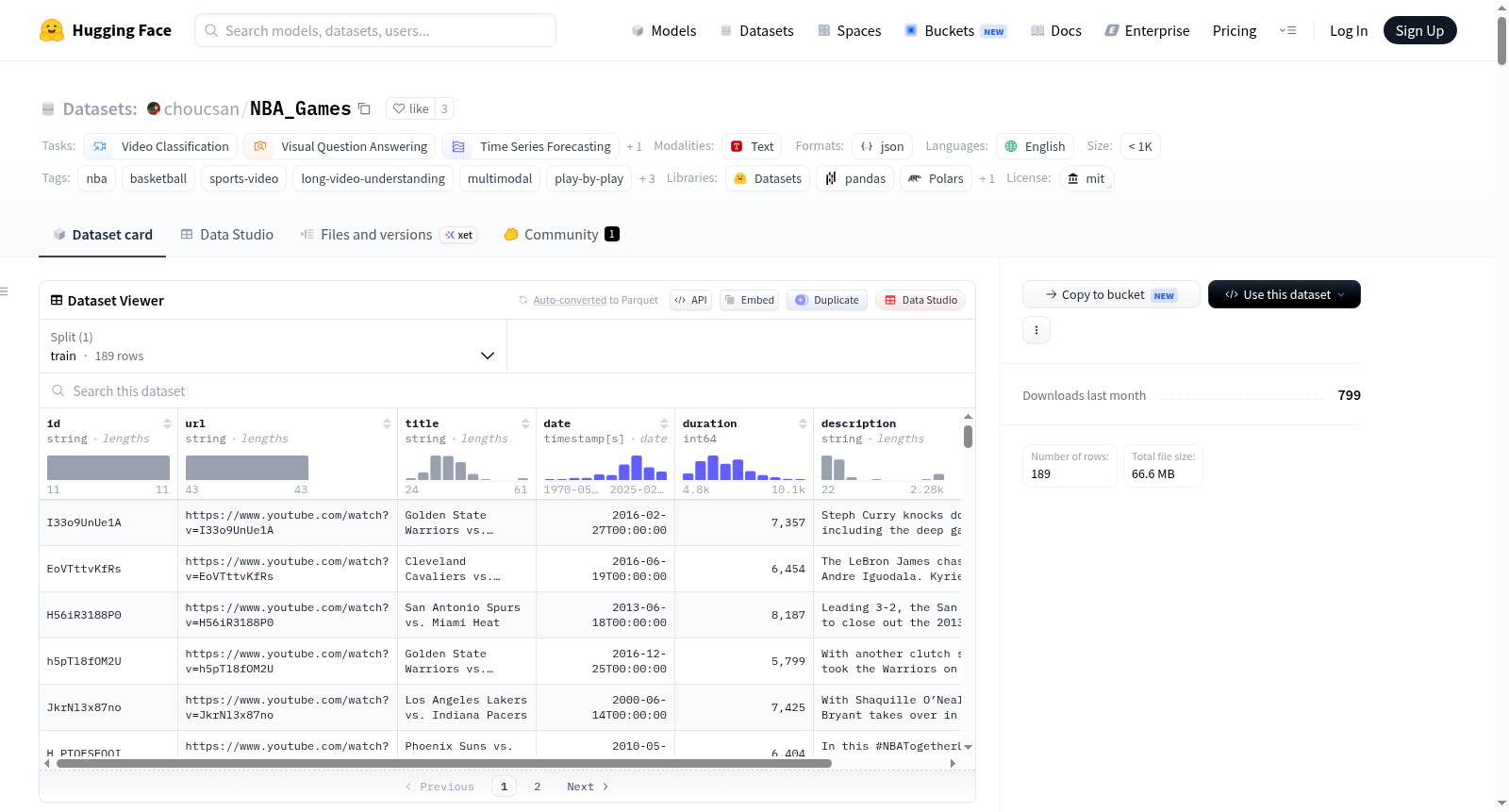Select the nba tag

[x=97, y=178]
